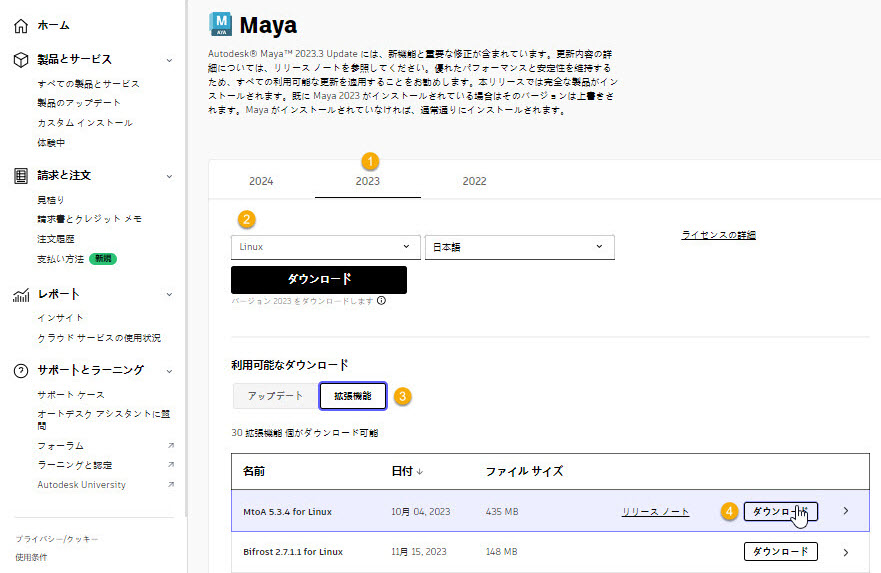The width and height of the screenshot is (881, 573).
Task: Open リリース ノート for MtoA 5.3.4
Action: pyautogui.click(x=655, y=512)
